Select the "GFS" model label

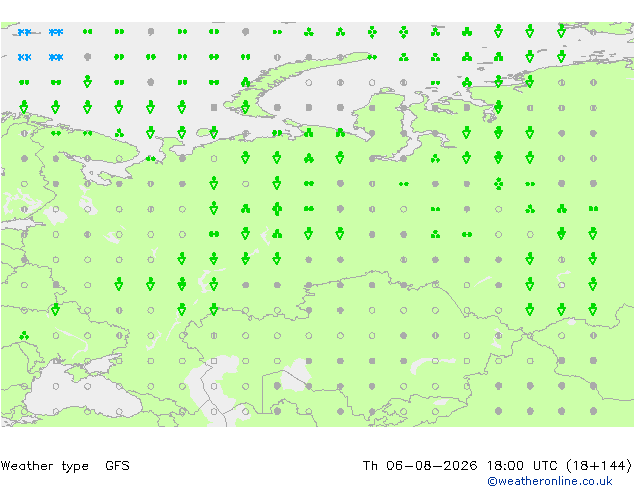coord(117,466)
